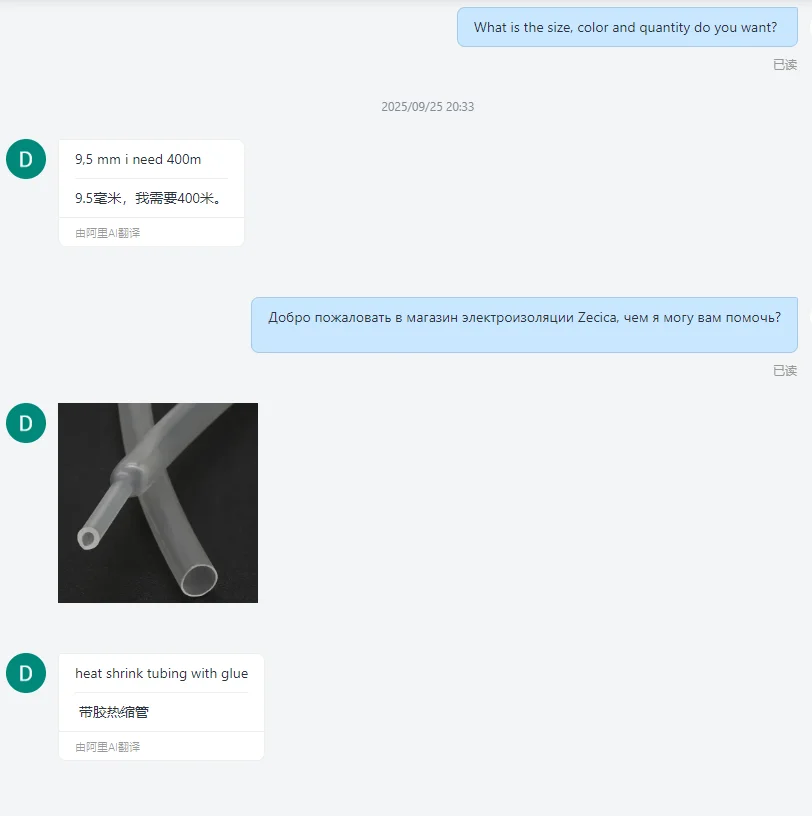Select the "heat shrink tubing with glue" text
Screen dimensions: 812x816
pyautogui.click(x=161, y=673)
